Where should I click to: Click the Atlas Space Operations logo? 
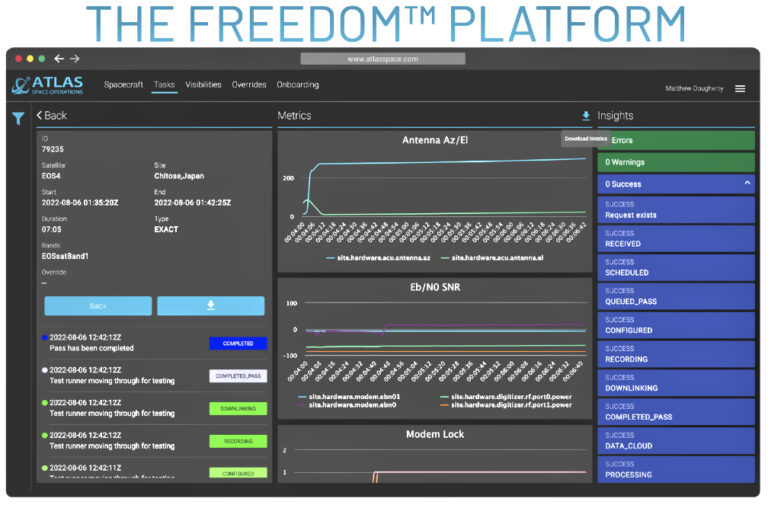[x=47, y=86]
